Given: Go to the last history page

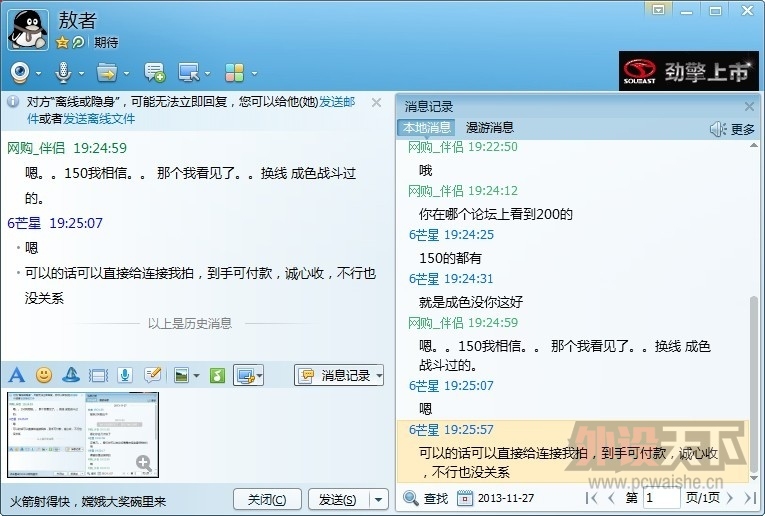Looking at the screenshot, I should point(750,498).
